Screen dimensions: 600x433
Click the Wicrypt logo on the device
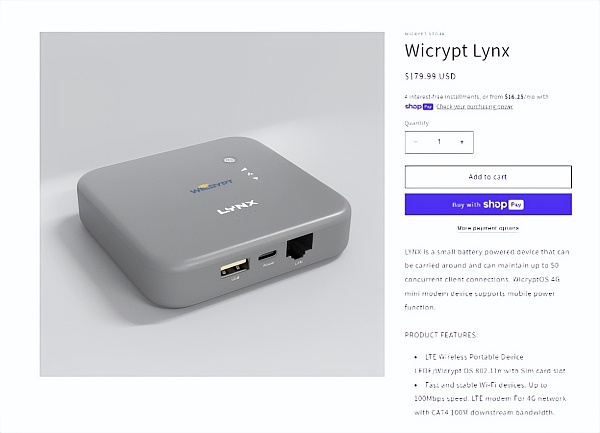(x=211, y=186)
